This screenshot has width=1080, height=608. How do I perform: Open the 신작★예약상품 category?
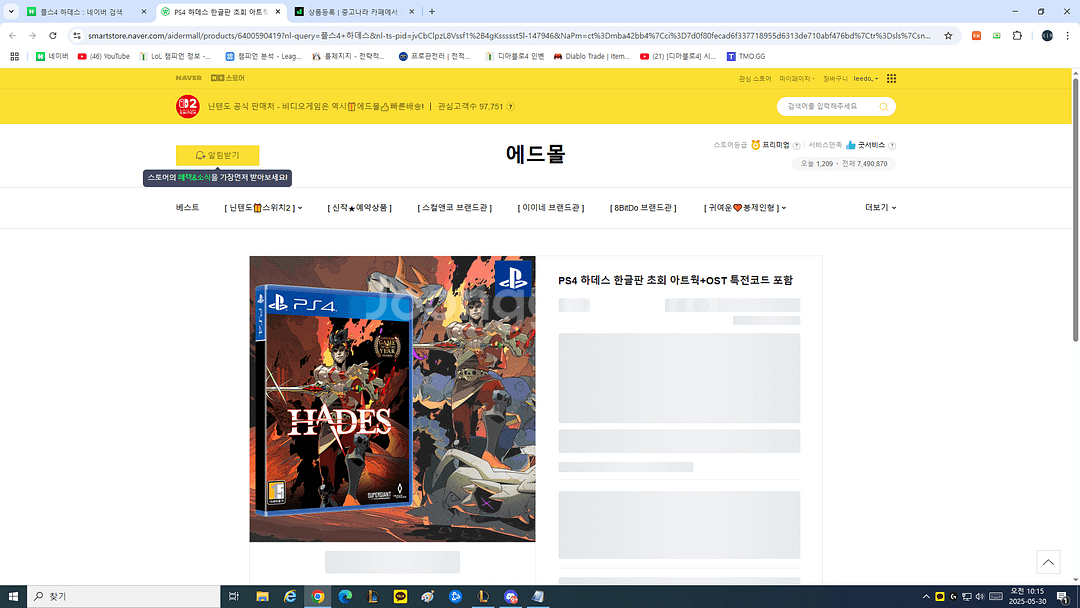click(360, 208)
